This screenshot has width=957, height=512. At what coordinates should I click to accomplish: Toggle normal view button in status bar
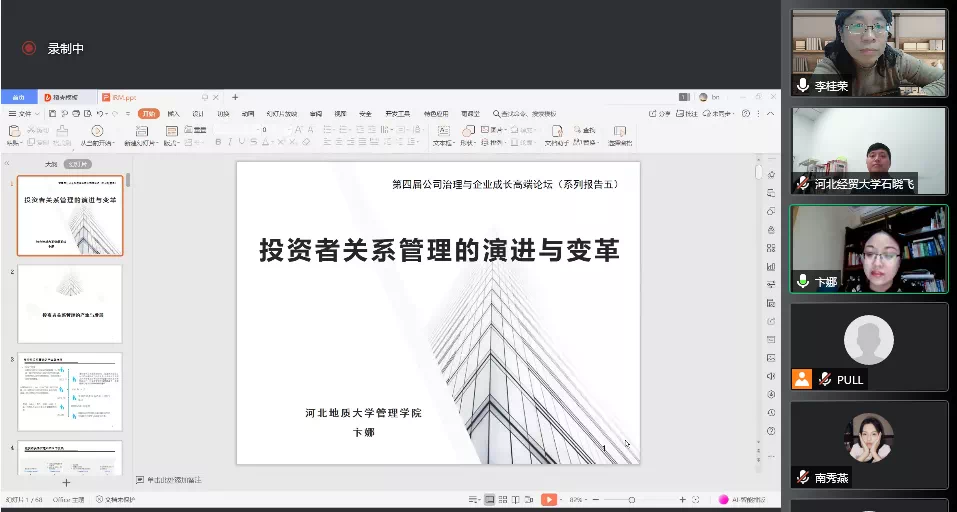click(489, 499)
